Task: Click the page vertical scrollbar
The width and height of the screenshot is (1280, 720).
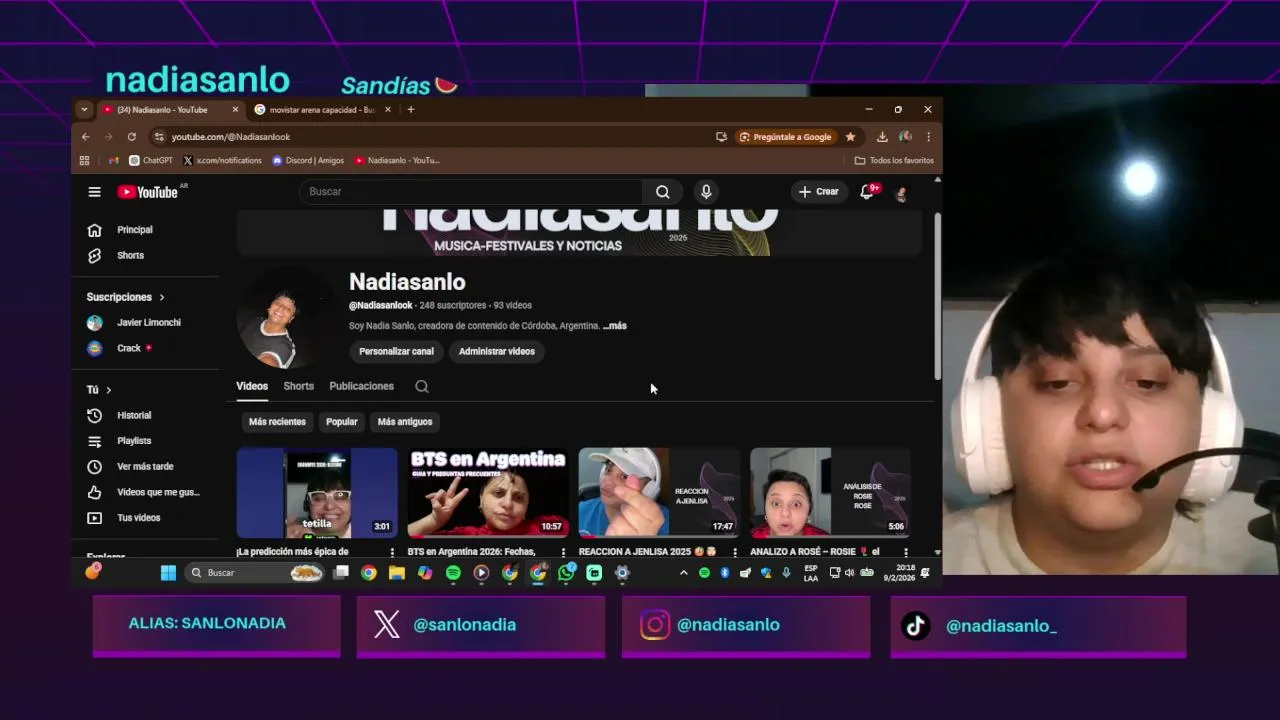Action: click(937, 295)
